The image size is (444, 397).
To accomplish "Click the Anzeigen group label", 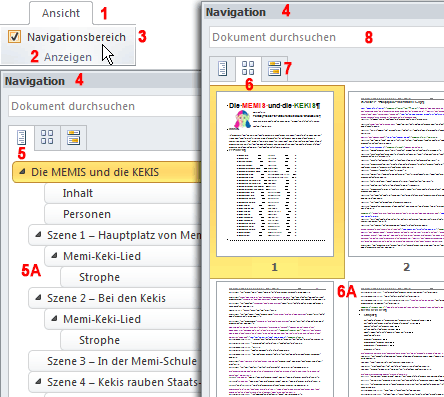I will click(68, 57).
